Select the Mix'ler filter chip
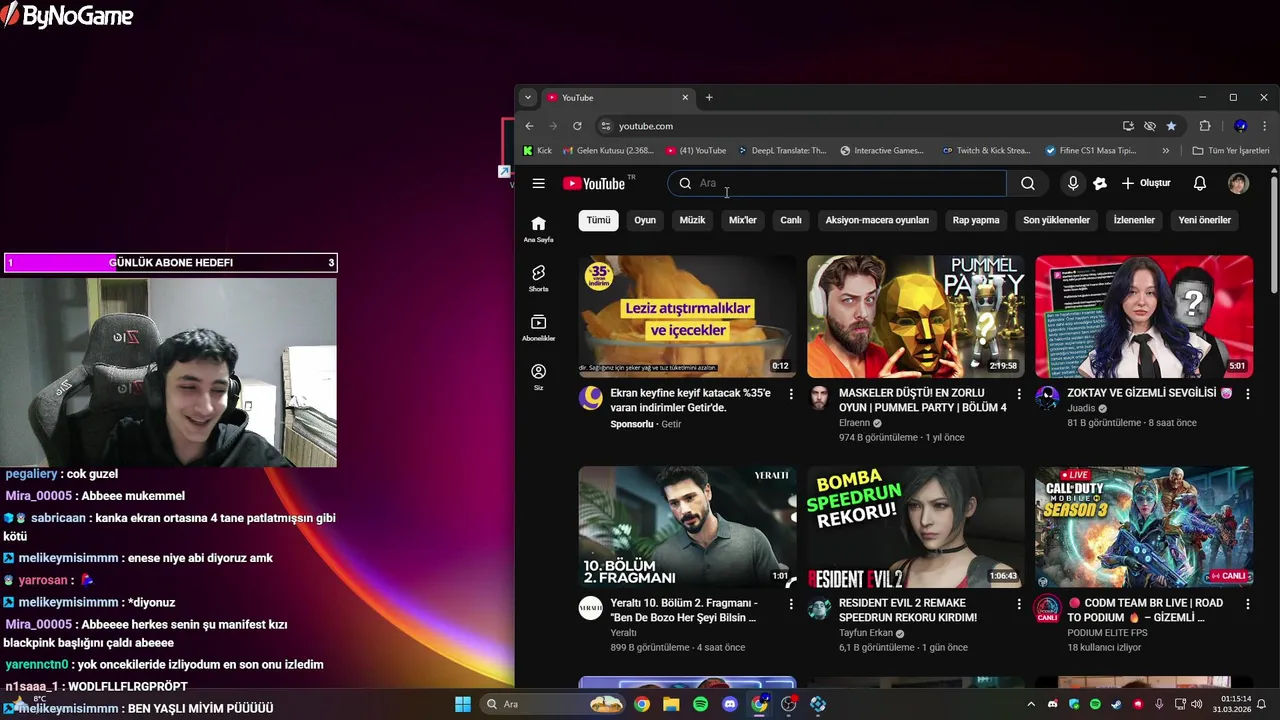 click(x=743, y=220)
